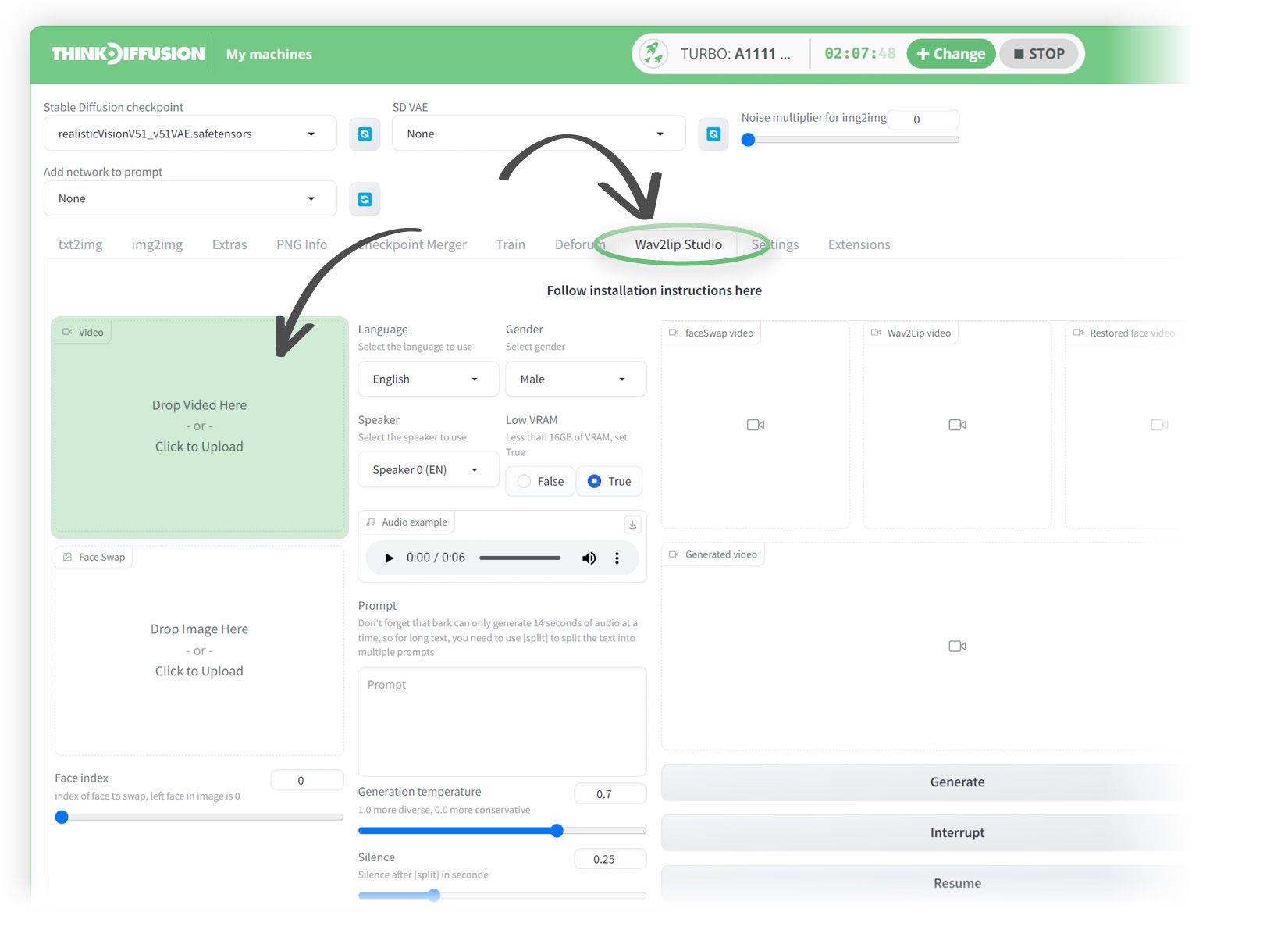Image resolution: width=1288 pixels, height=937 pixels.
Task: Open the Extras tab
Action: [x=229, y=244]
